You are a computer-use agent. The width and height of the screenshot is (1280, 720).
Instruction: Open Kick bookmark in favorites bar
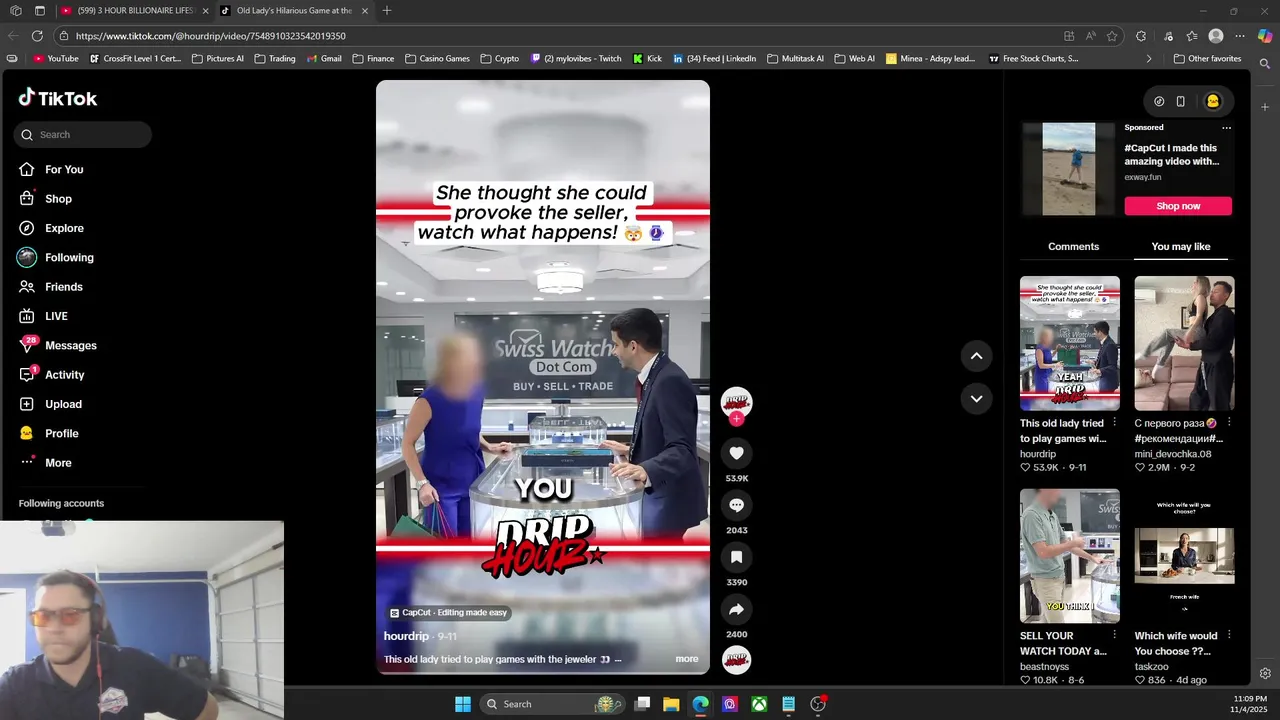pyautogui.click(x=647, y=59)
